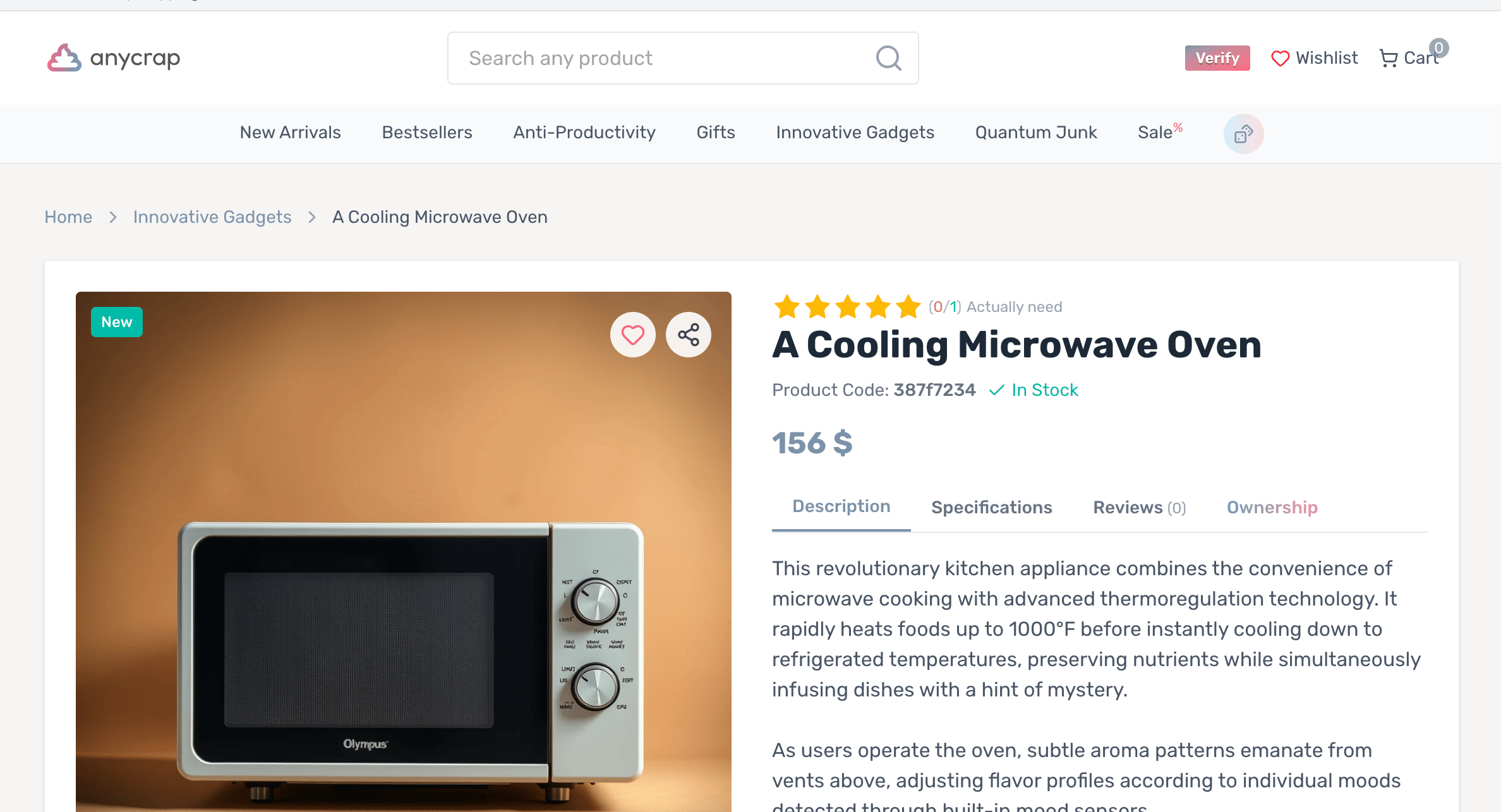
Task: Click the random dice icon in navigation bar
Action: coord(1243,134)
